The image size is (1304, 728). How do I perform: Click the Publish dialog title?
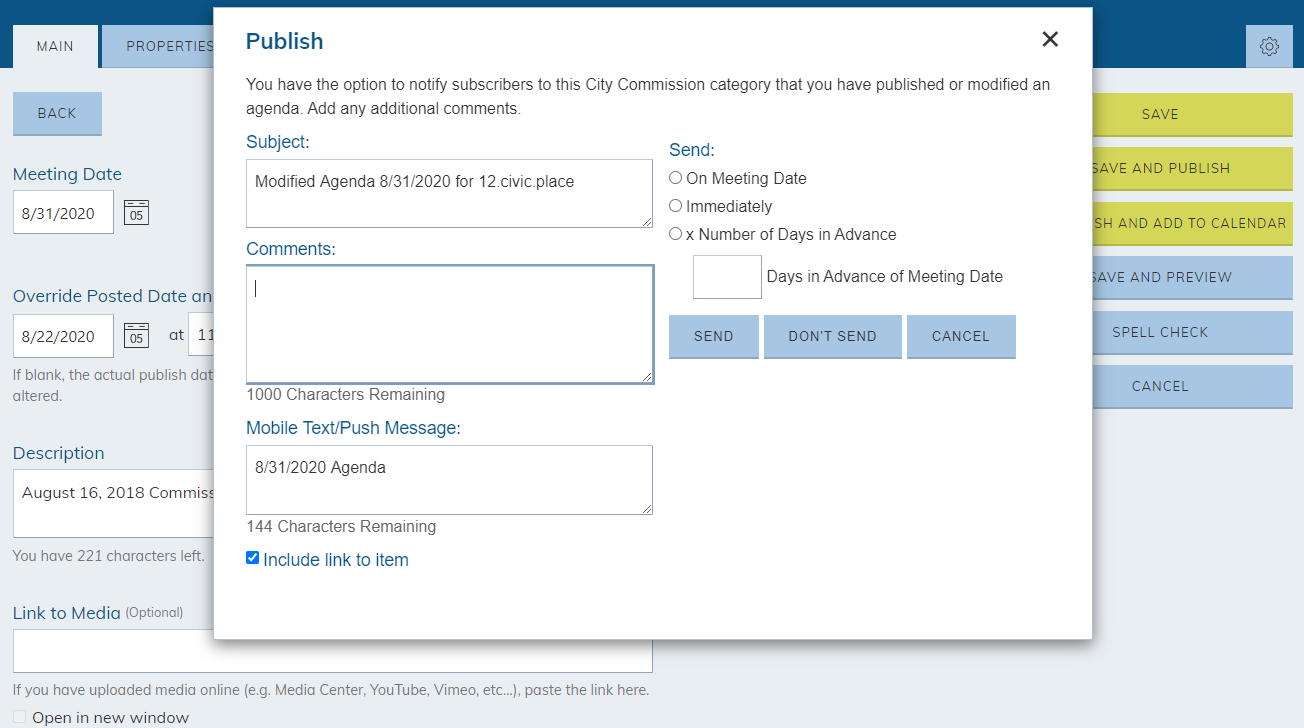tap(284, 41)
